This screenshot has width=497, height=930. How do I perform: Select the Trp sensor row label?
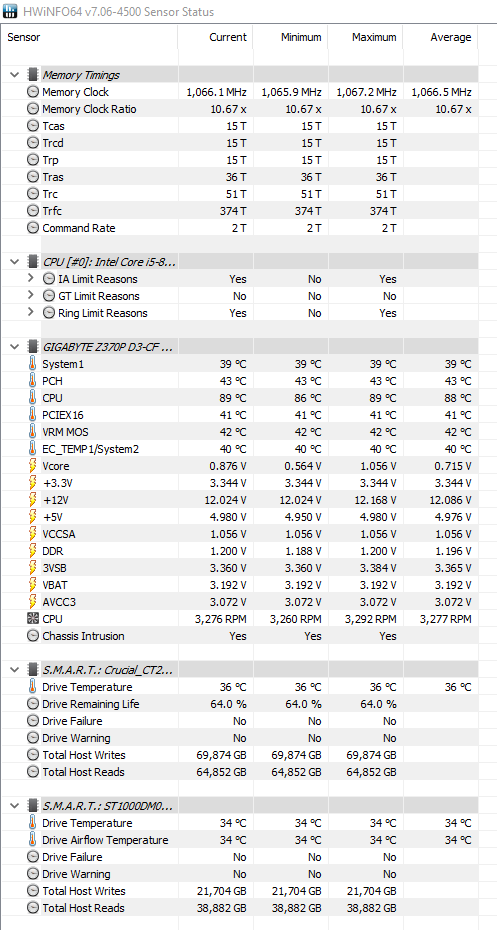pyautogui.click(x=50, y=160)
